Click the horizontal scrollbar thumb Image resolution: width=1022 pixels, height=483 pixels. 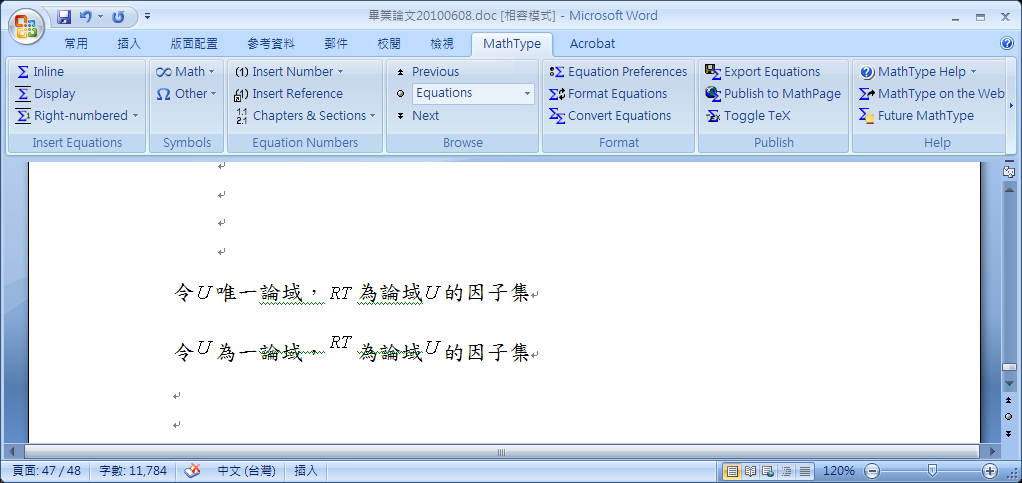tap(501, 452)
